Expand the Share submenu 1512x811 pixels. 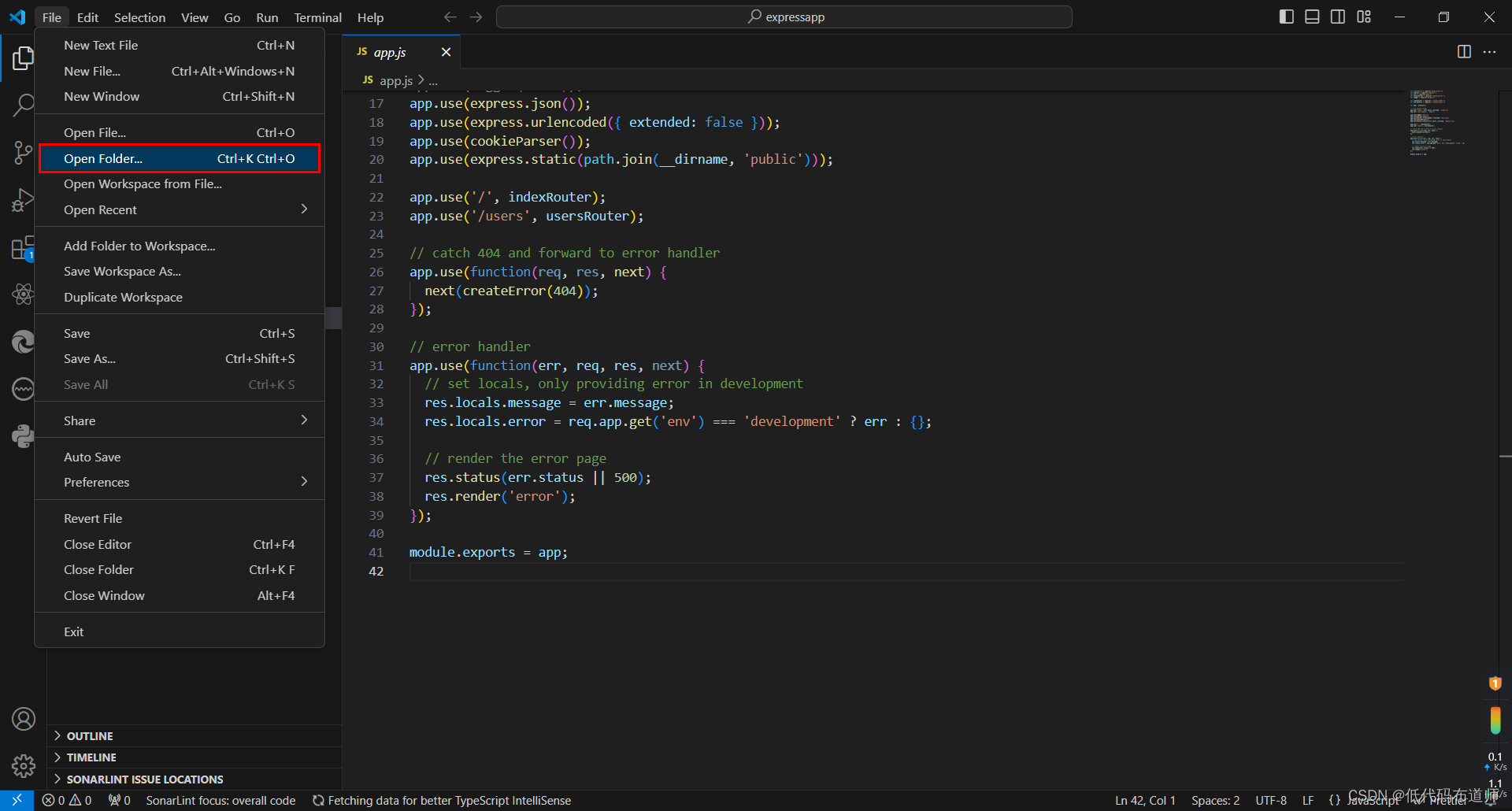point(180,420)
